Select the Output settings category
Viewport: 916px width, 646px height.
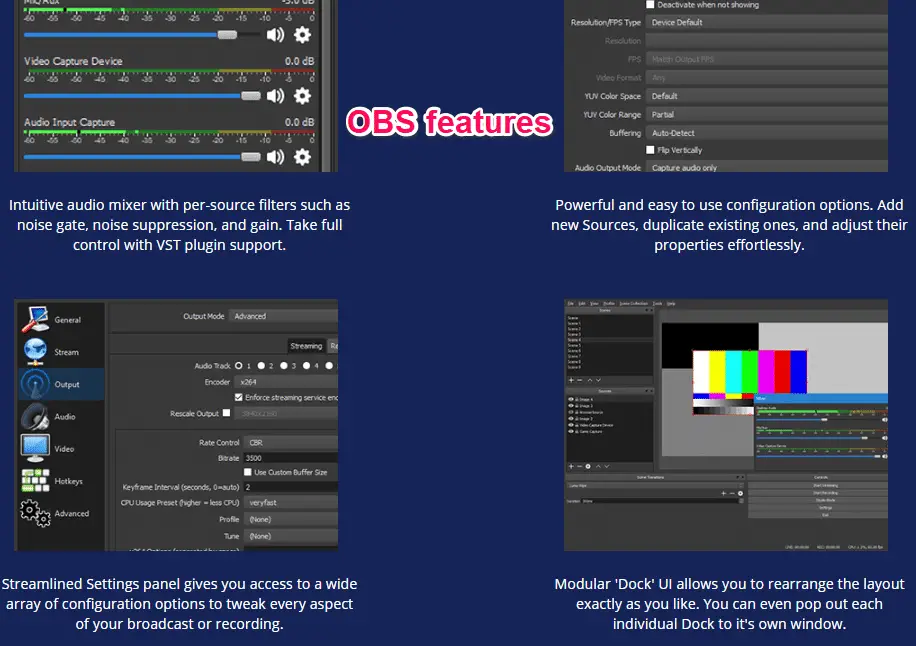tap(61, 384)
